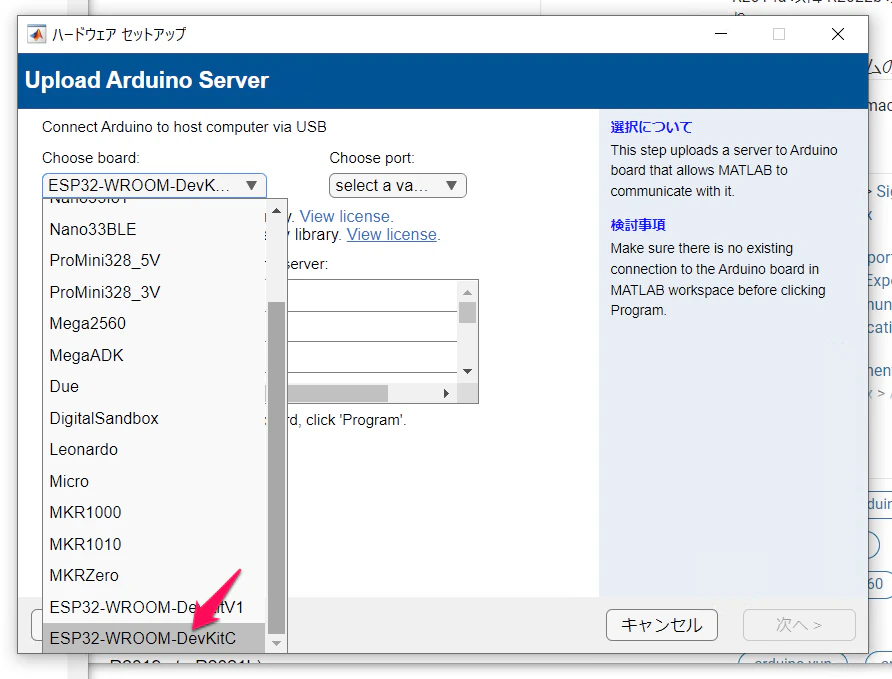892x679 pixels.
Task: Open the Choose port dropdown
Action: click(x=398, y=186)
